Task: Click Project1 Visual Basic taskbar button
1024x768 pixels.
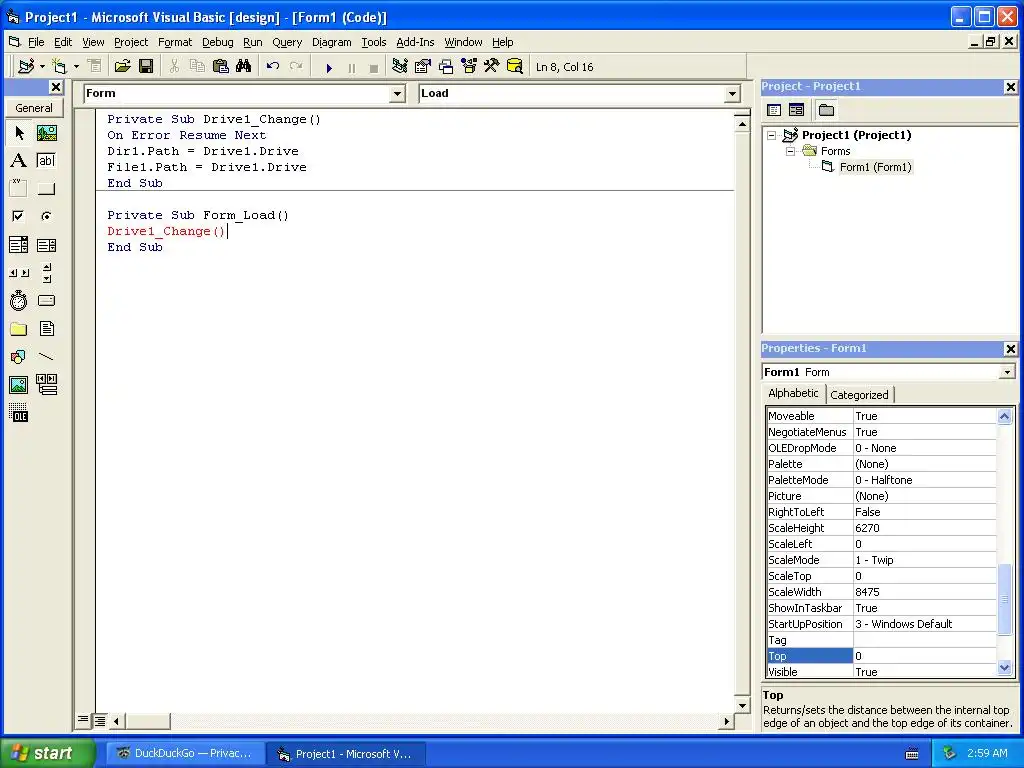Action: [345, 754]
